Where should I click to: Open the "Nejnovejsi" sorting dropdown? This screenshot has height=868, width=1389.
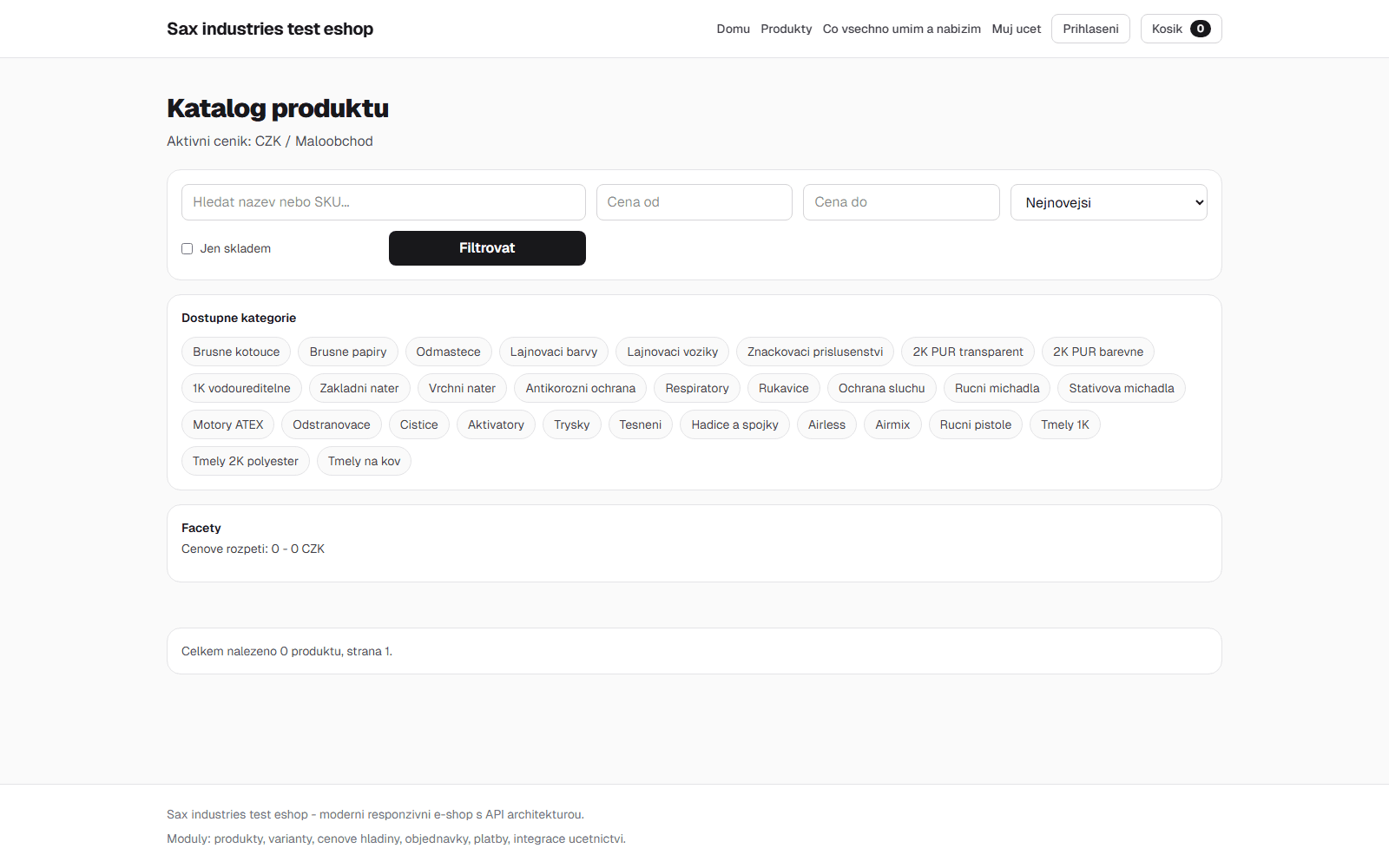pyautogui.click(x=1109, y=202)
